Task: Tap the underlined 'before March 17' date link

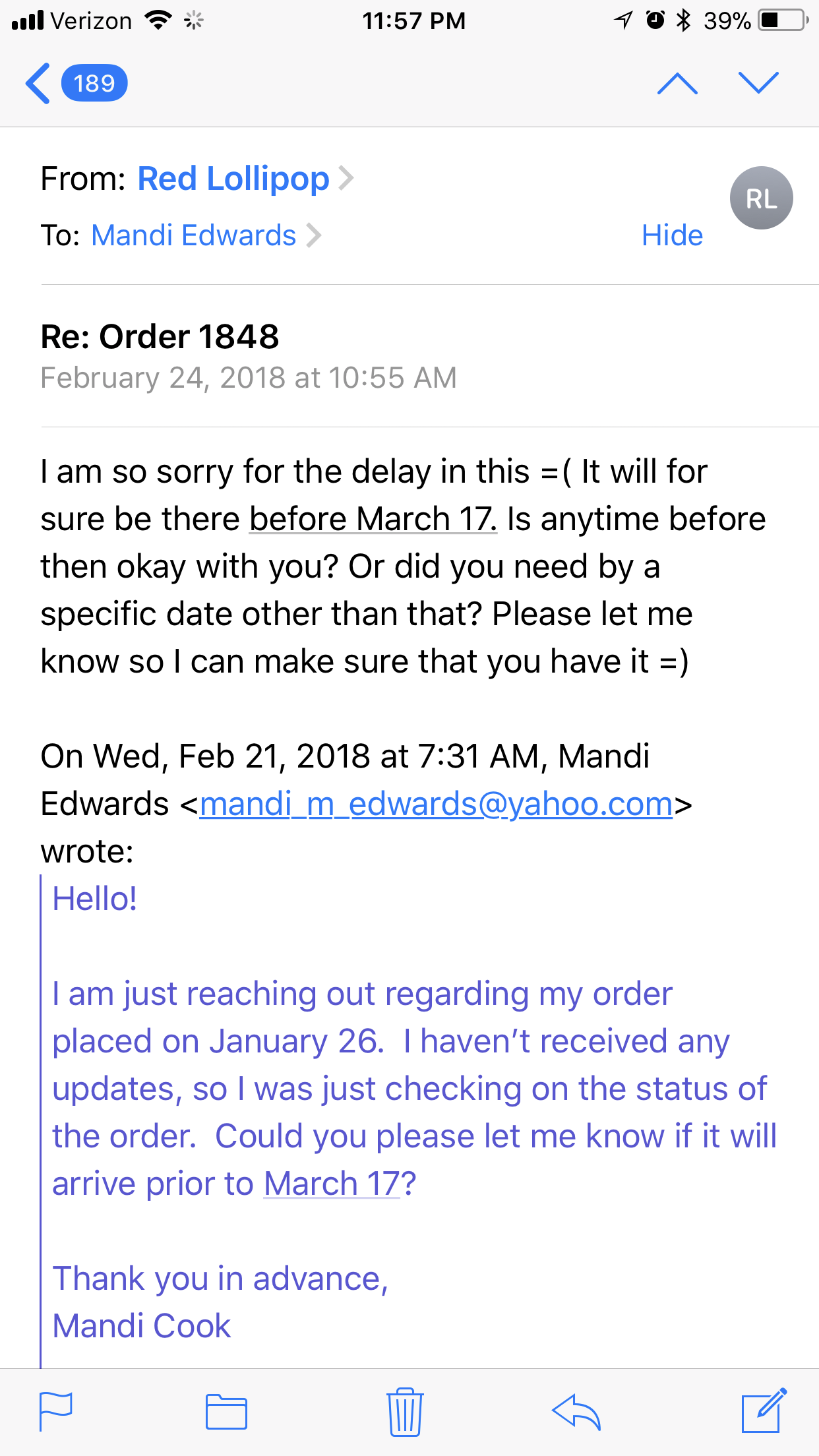Action: click(x=373, y=519)
